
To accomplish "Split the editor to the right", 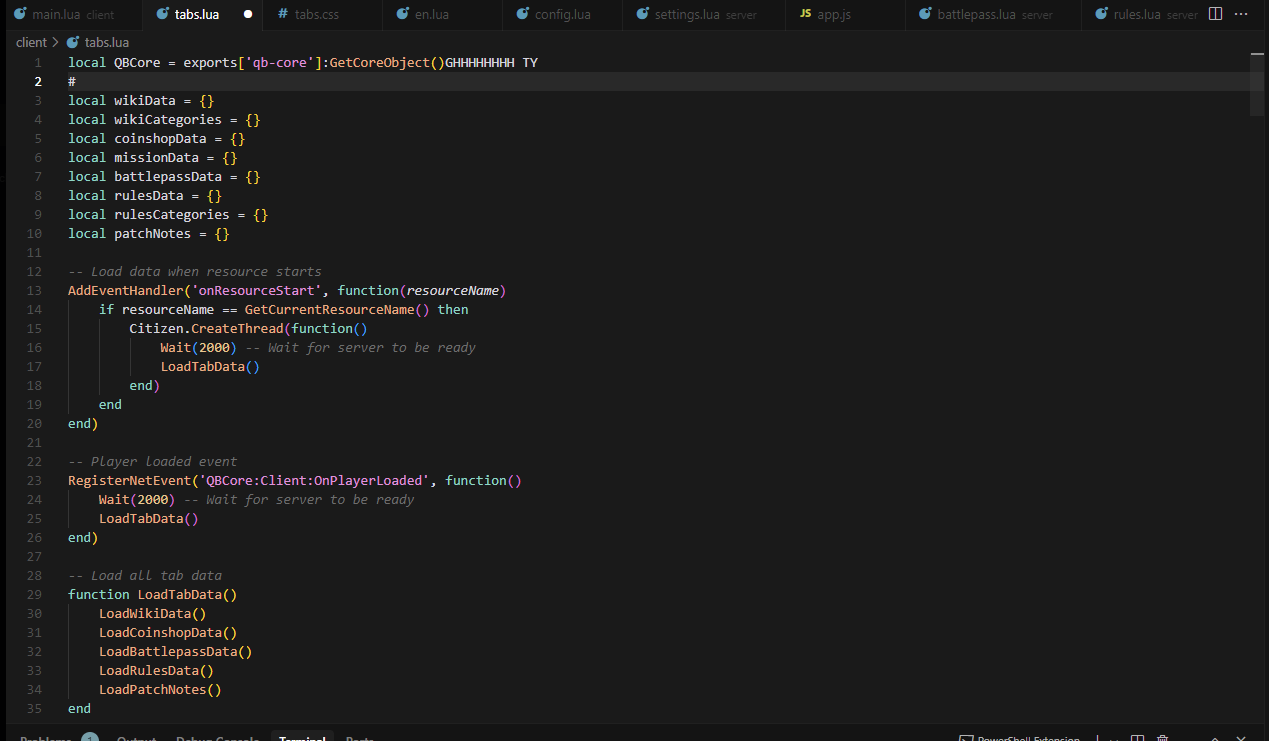I will 1215,14.
